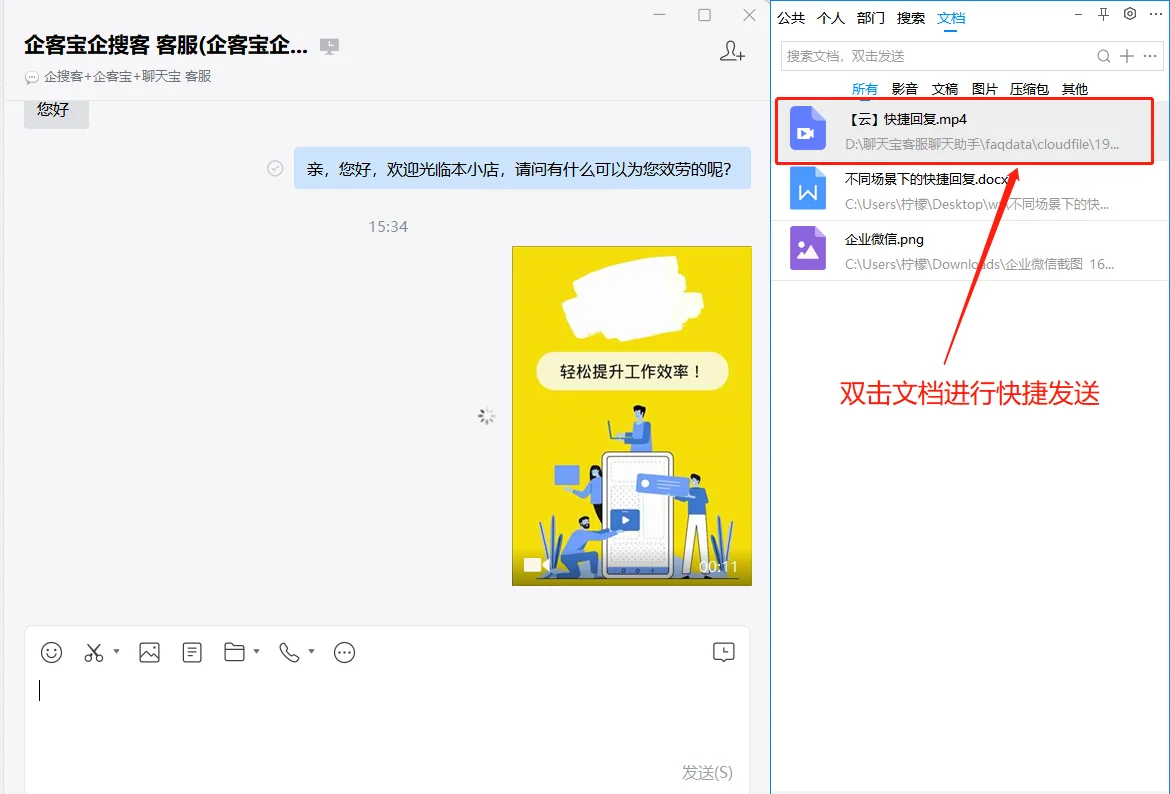Open the image send icon
The image size is (1170, 794).
pos(149,652)
